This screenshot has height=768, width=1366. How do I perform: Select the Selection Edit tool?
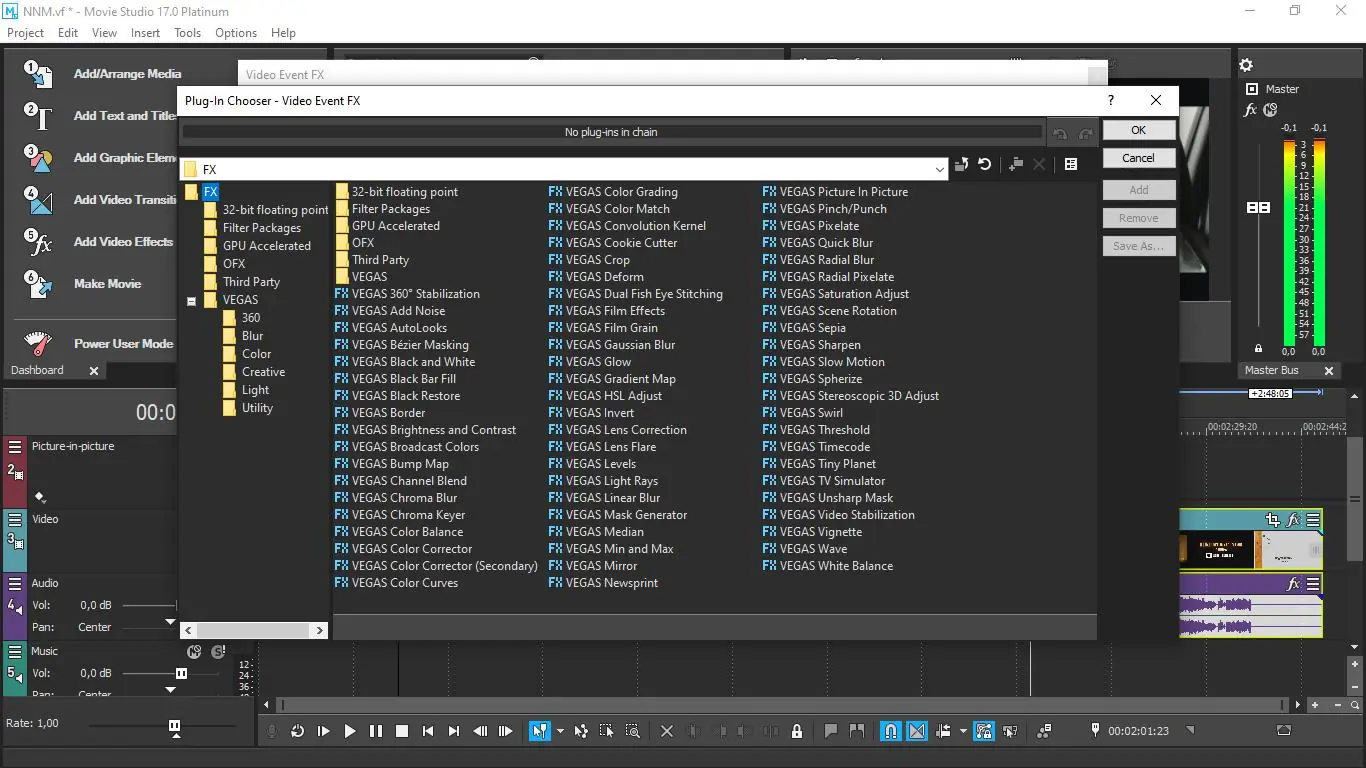607,731
